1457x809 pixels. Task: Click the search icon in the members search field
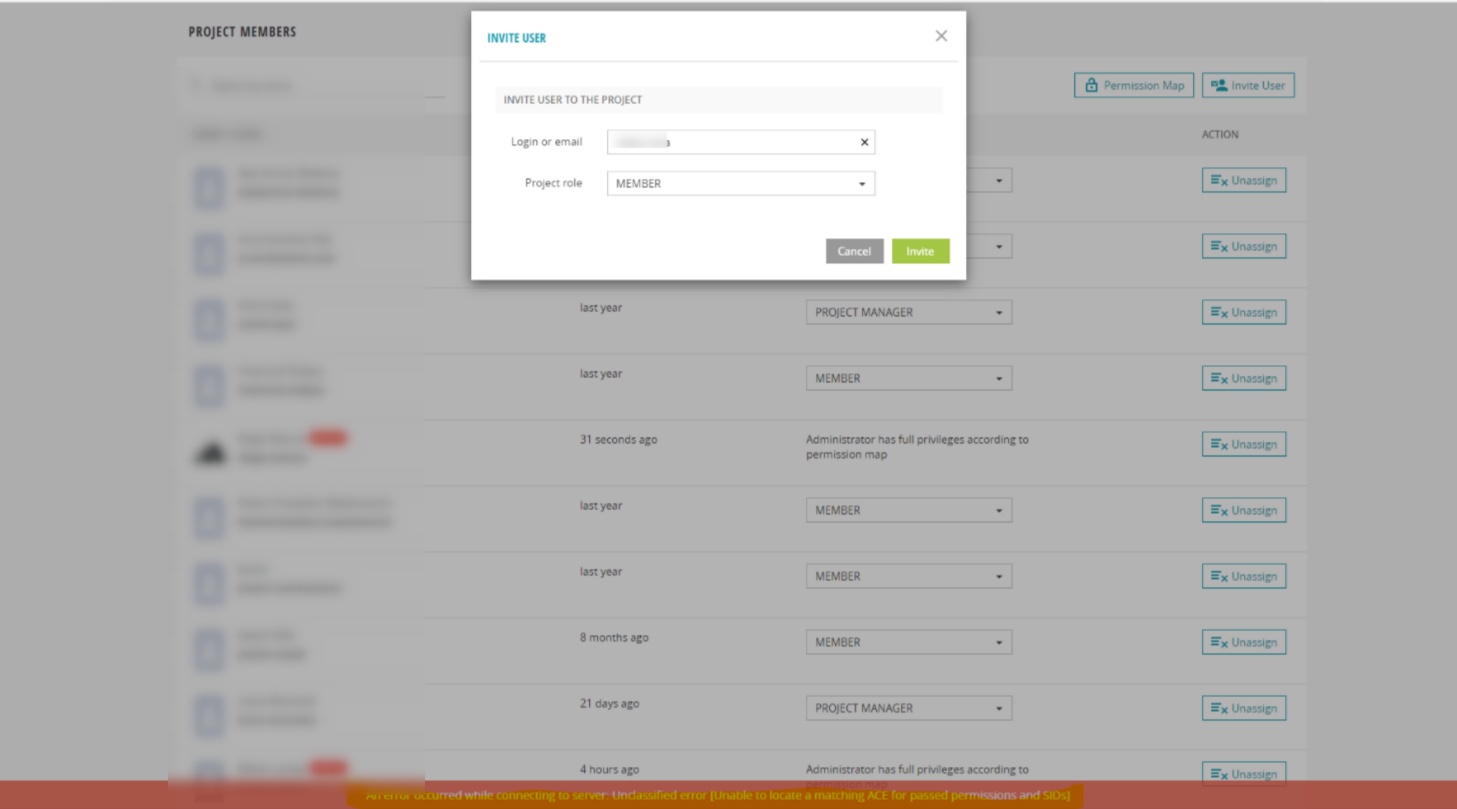click(196, 85)
